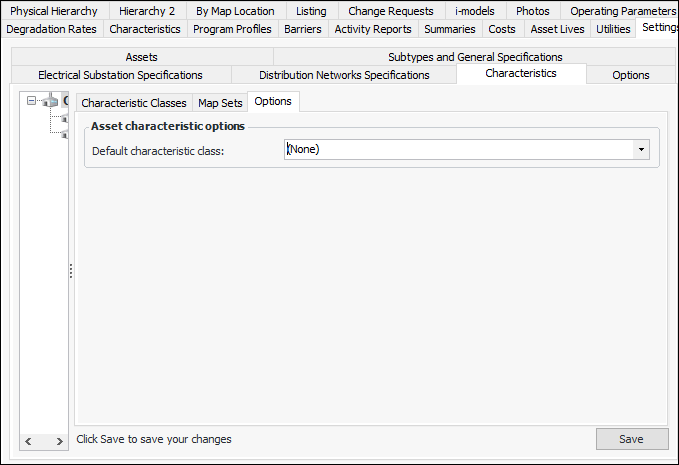Open Operating Parameters tab
The height and width of the screenshot is (465, 679).
620,11
